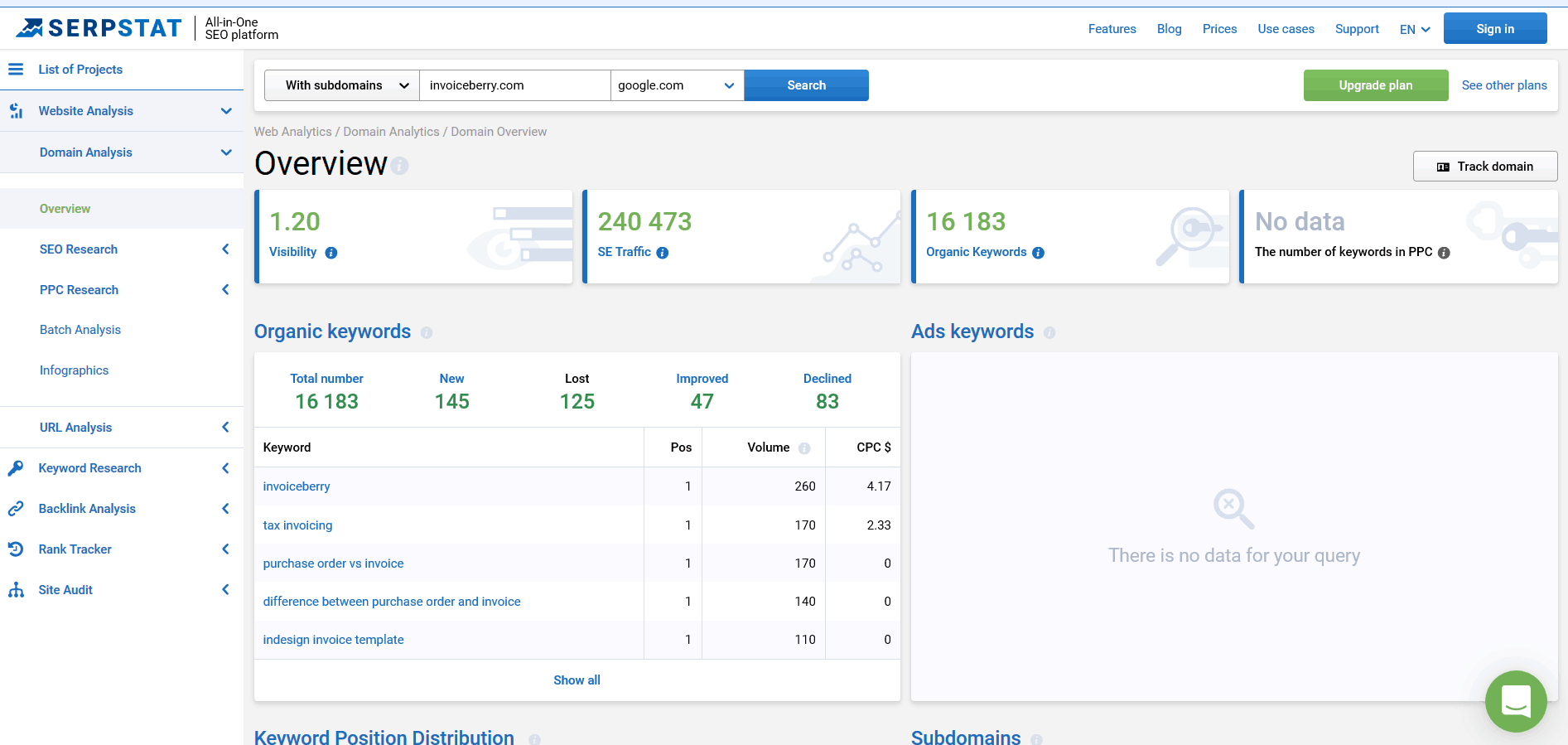Click the Backlink Analysis chain icon

pyautogui.click(x=16, y=509)
